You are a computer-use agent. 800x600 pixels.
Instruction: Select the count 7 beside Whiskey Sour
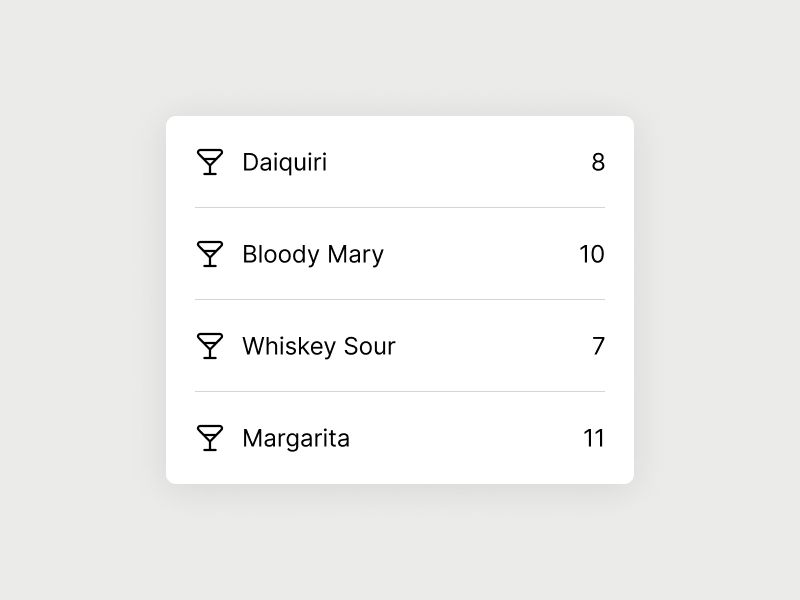point(598,346)
